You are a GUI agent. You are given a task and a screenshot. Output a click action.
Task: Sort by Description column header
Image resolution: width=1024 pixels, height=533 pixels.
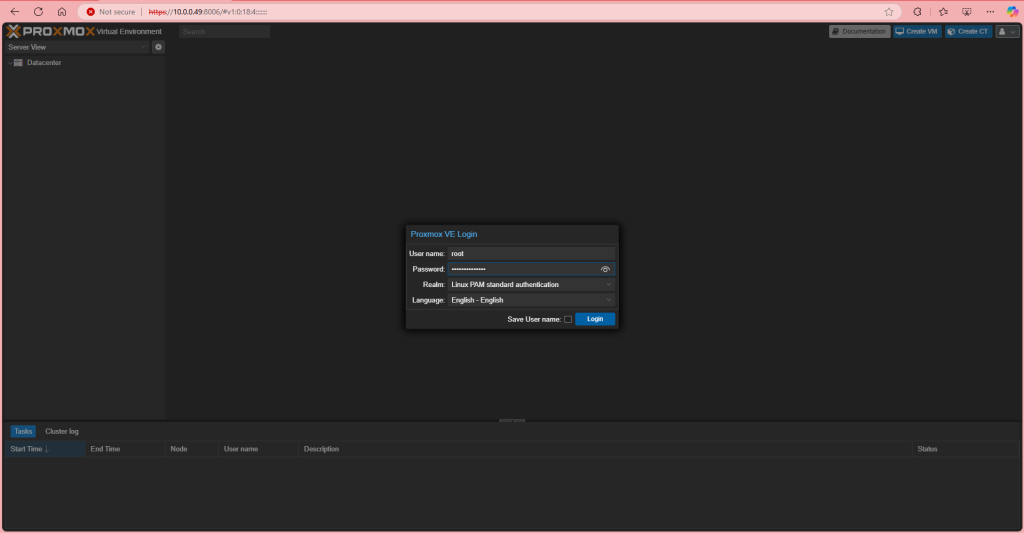coord(605,449)
